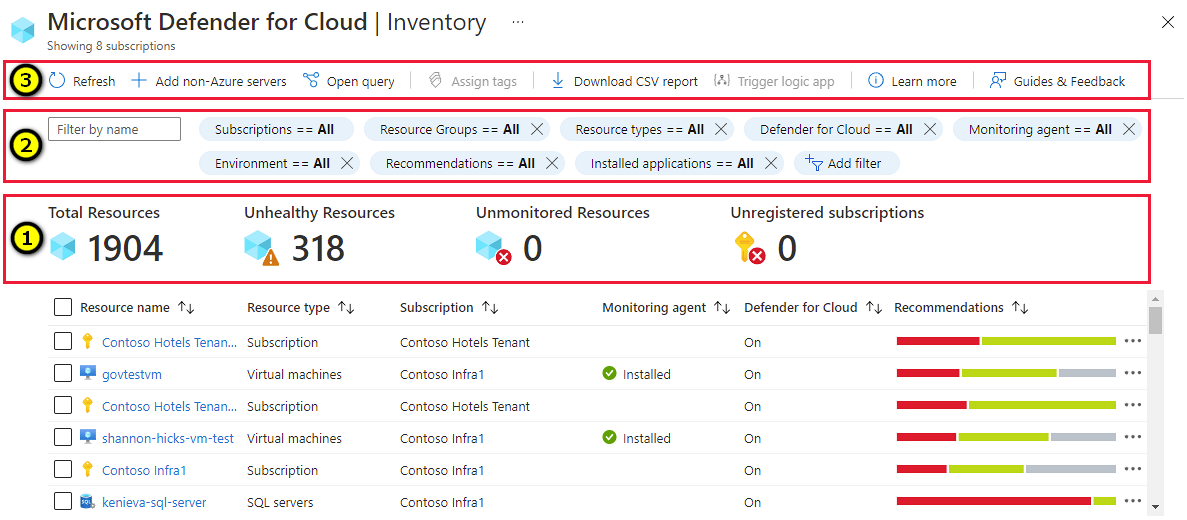This screenshot has width=1187, height=520.
Task: Click the Add non-Azure servers plus icon
Action: (x=139, y=81)
